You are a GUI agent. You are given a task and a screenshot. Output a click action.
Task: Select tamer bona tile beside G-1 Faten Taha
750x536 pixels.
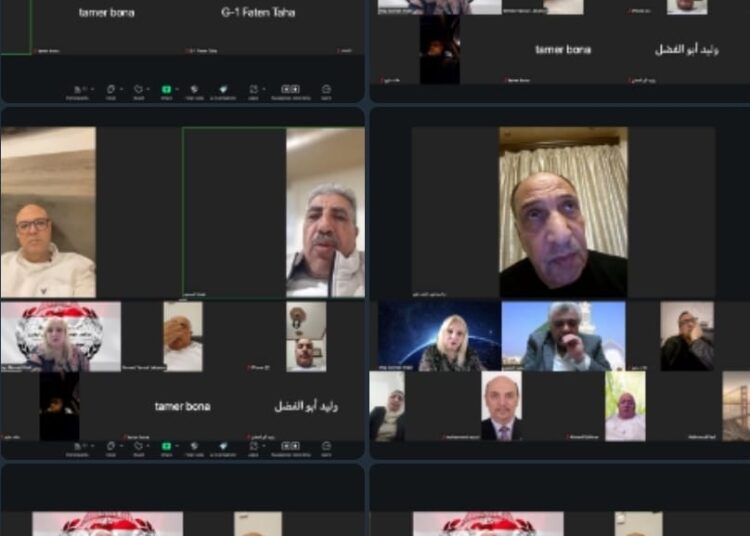pyautogui.click(x=107, y=26)
